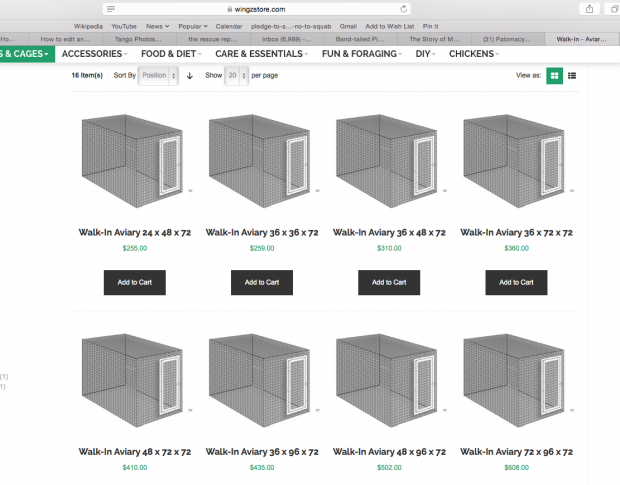Switch to the (31) Palomacy tab

click(x=507, y=39)
